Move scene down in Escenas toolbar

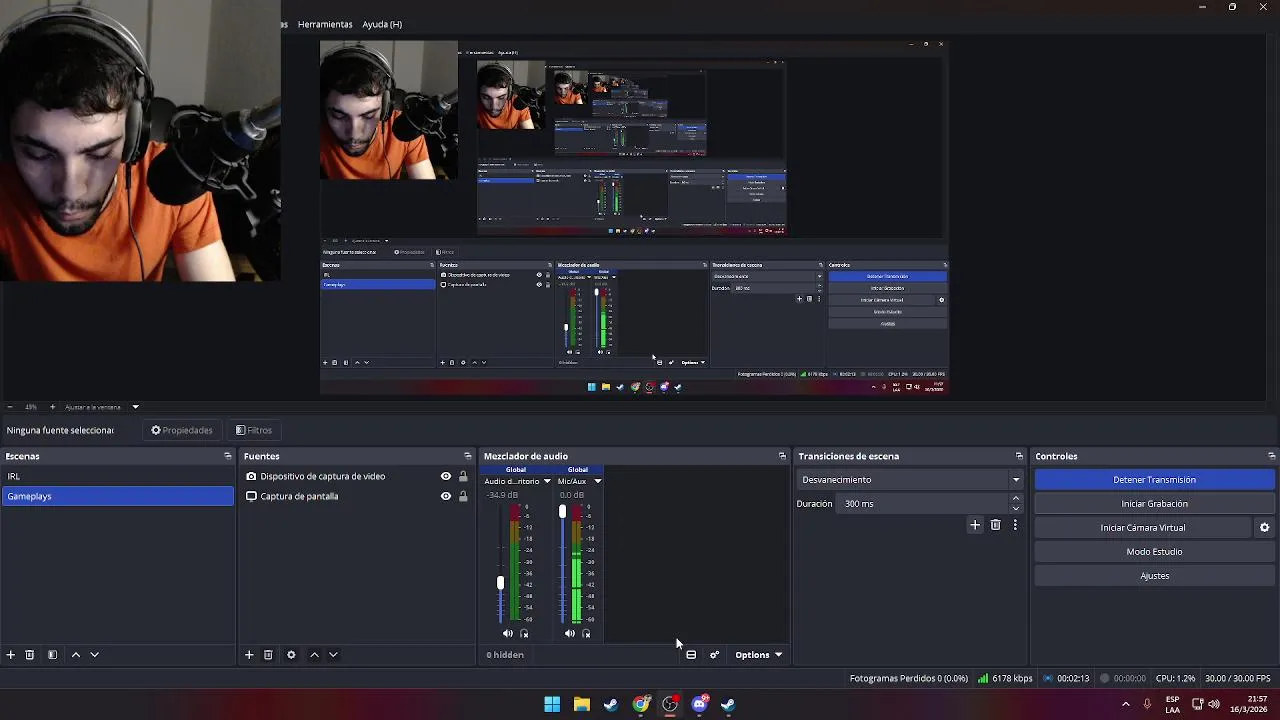click(x=95, y=655)
